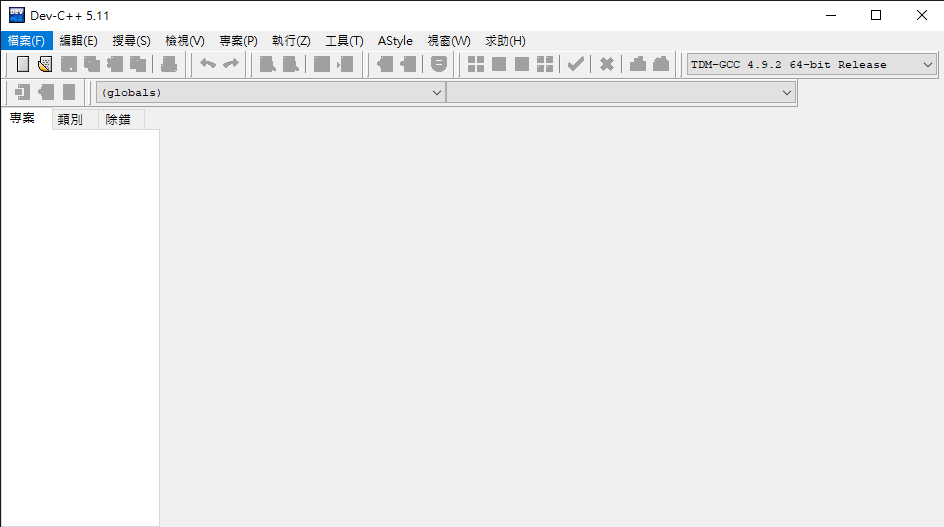This screenshot has height=527, width=944.
Task: Open the 專案(P) menu
Action: point(238,40)
